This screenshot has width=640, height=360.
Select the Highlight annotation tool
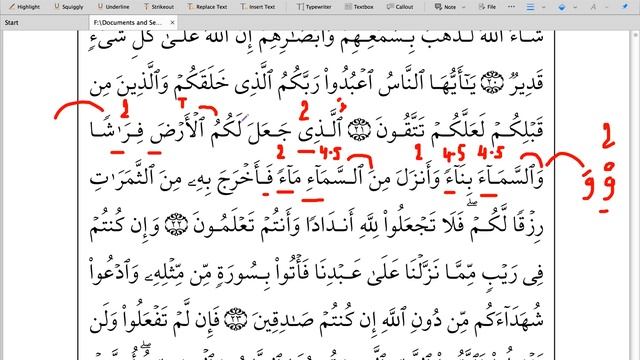[24, 7]
